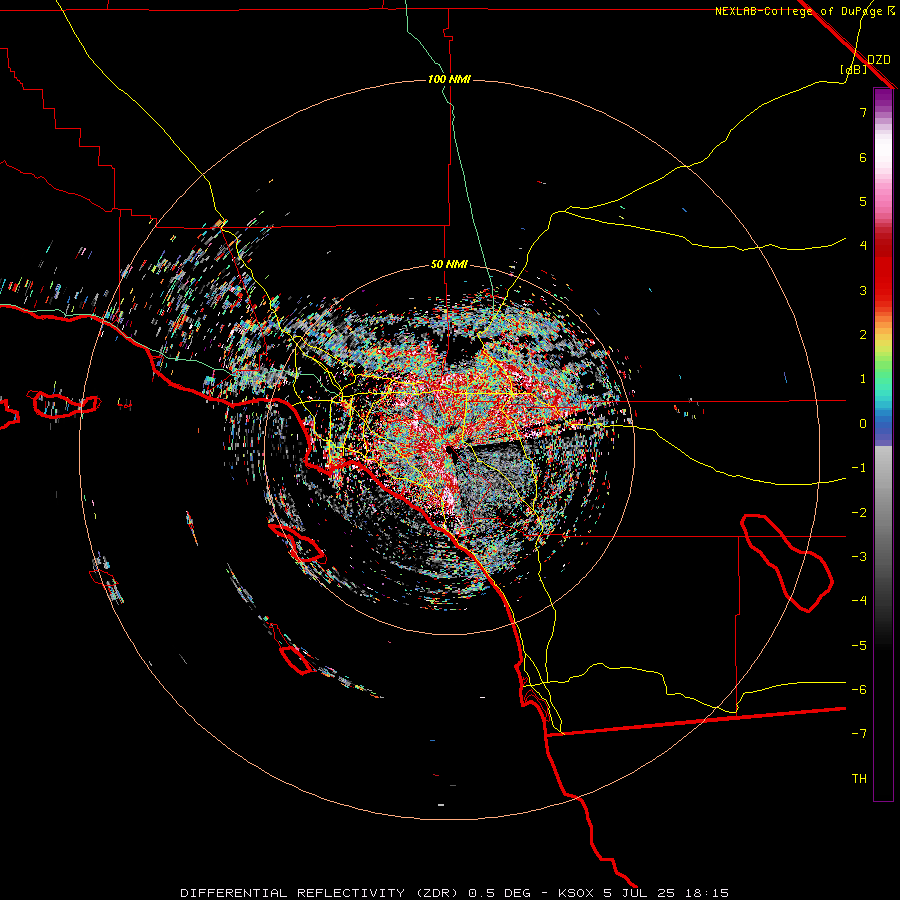The width and height of the screenshot is (900, 900).
Task: Click the '100 NMI' range ring label
Action: pyautogui.click(x=449, y=79)
